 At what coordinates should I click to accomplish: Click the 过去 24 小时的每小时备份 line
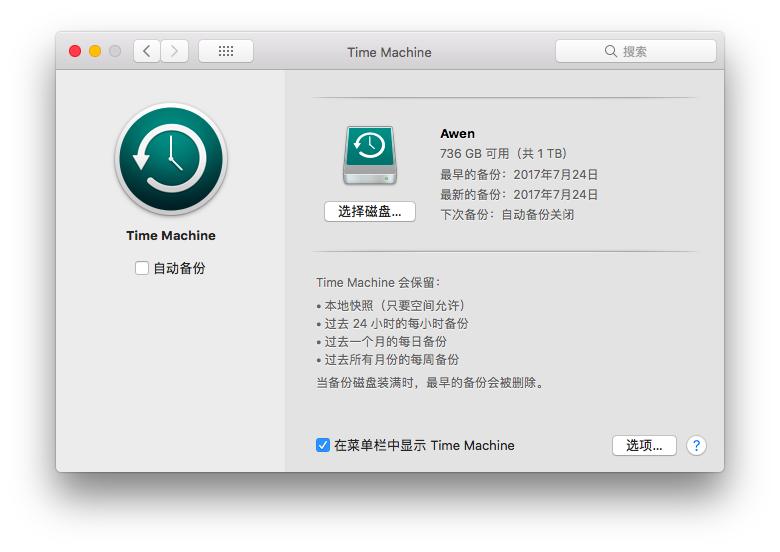click(x=392, y=324)
